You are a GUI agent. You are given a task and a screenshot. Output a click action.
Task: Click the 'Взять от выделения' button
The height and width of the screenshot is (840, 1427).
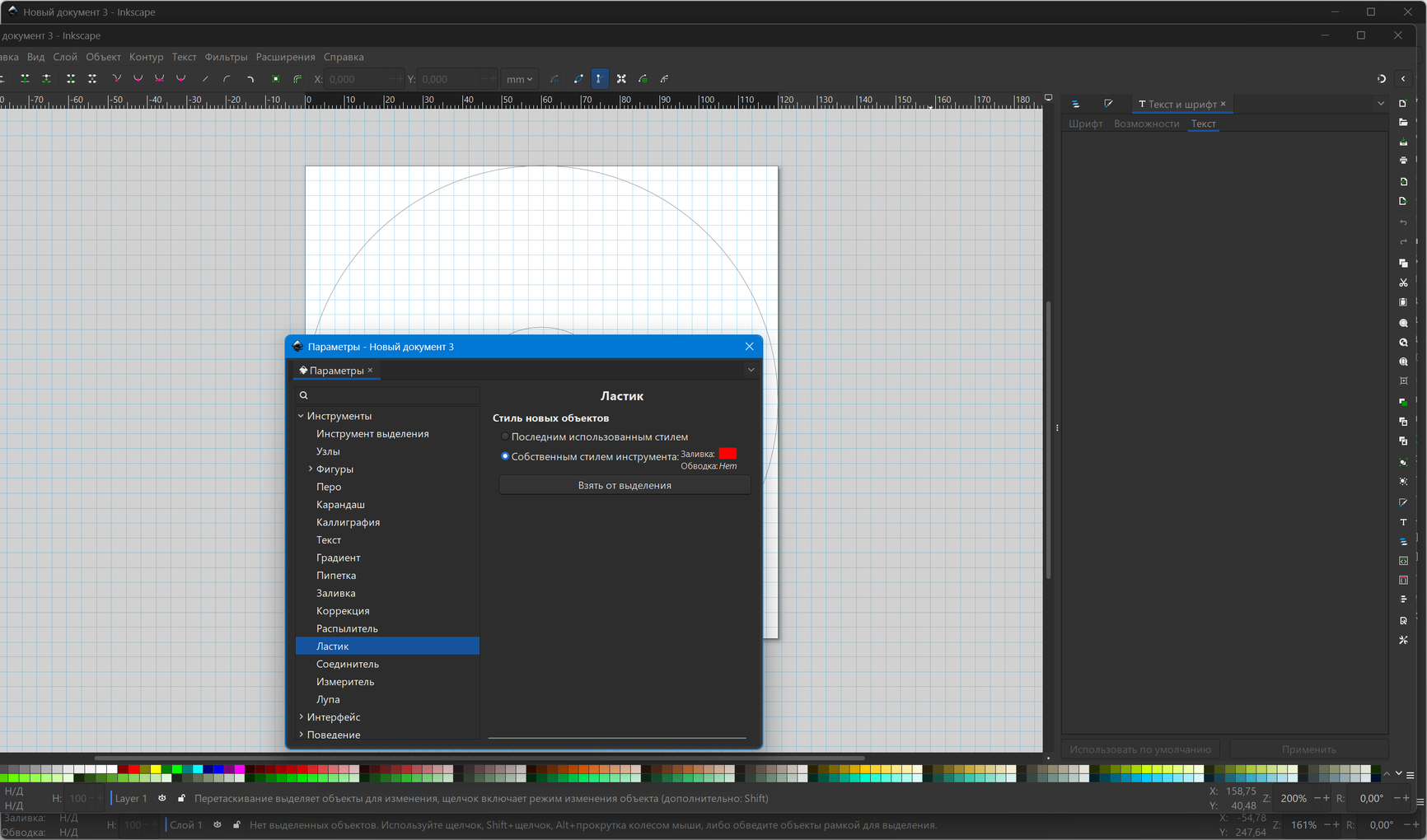624,485
